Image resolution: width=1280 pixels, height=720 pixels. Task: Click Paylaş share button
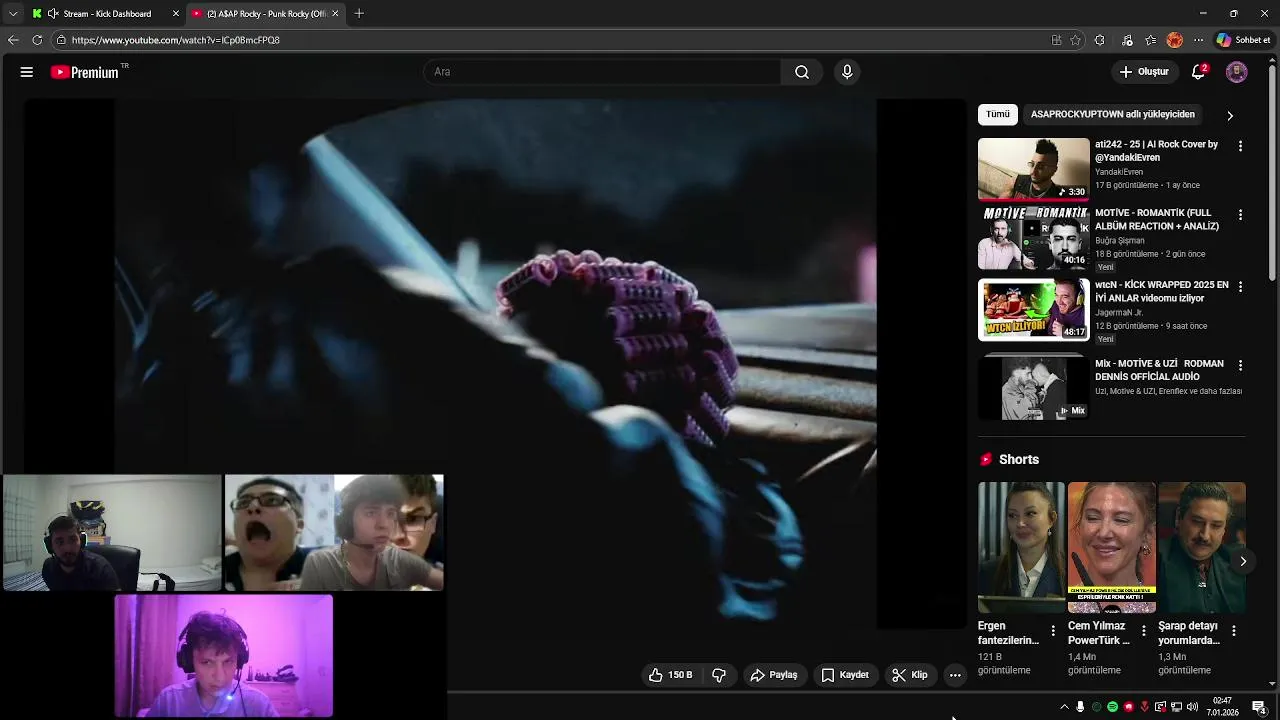[774, 675]
